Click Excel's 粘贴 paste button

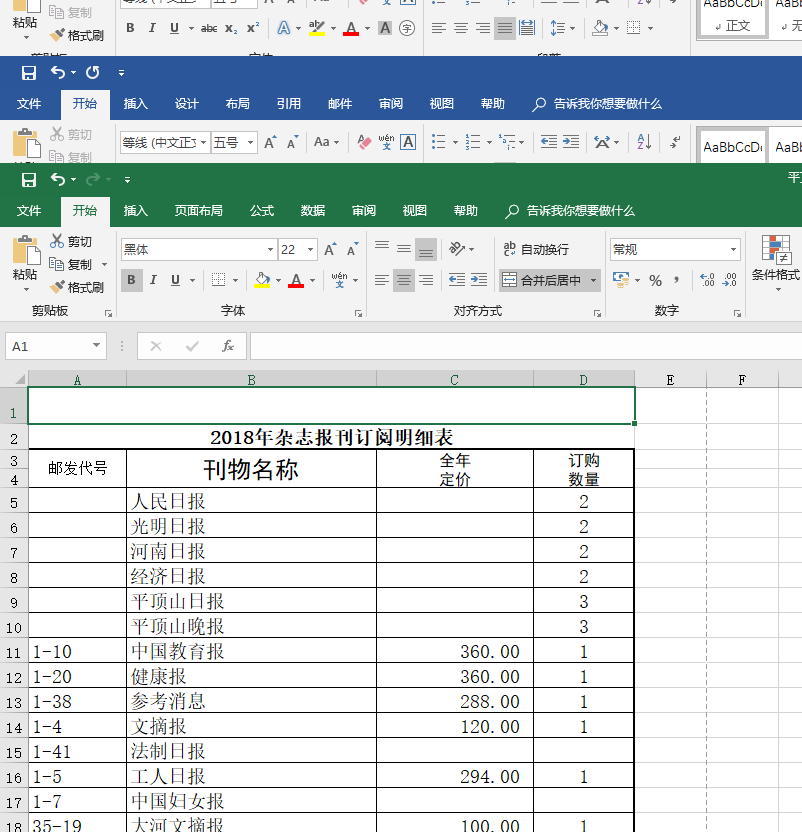(x=25, y=258)
